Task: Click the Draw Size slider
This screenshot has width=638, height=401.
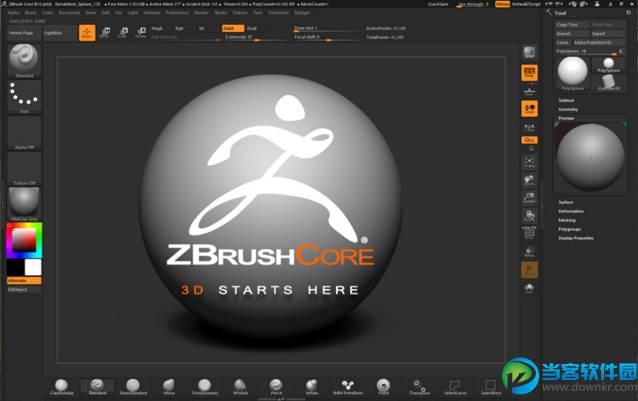Action: click(x=326, y=28)
